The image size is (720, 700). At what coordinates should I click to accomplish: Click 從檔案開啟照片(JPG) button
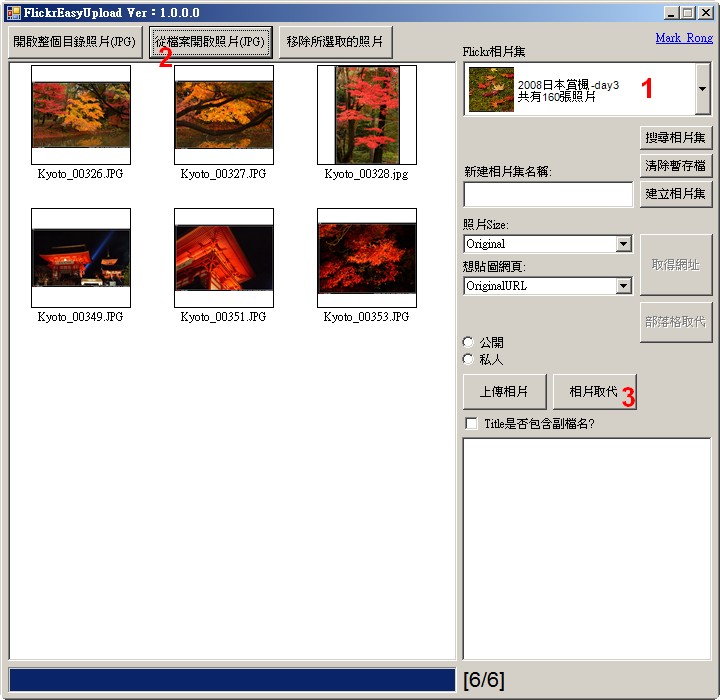click(210, 42)
